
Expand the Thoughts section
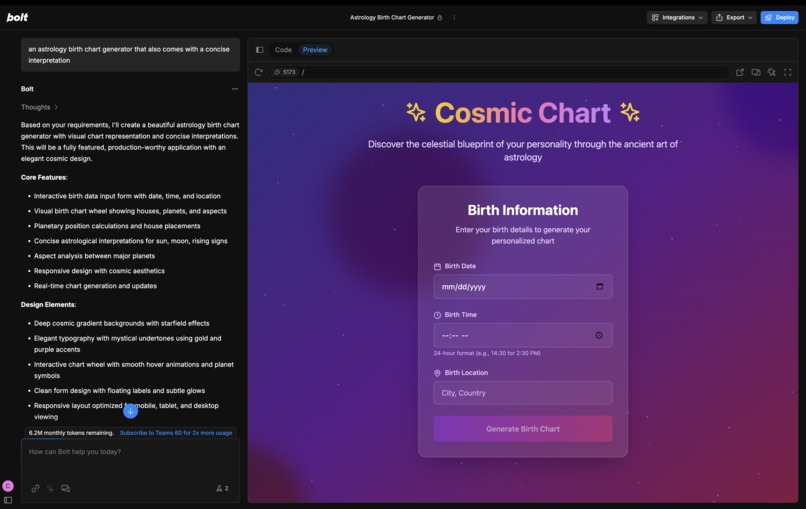40,107
